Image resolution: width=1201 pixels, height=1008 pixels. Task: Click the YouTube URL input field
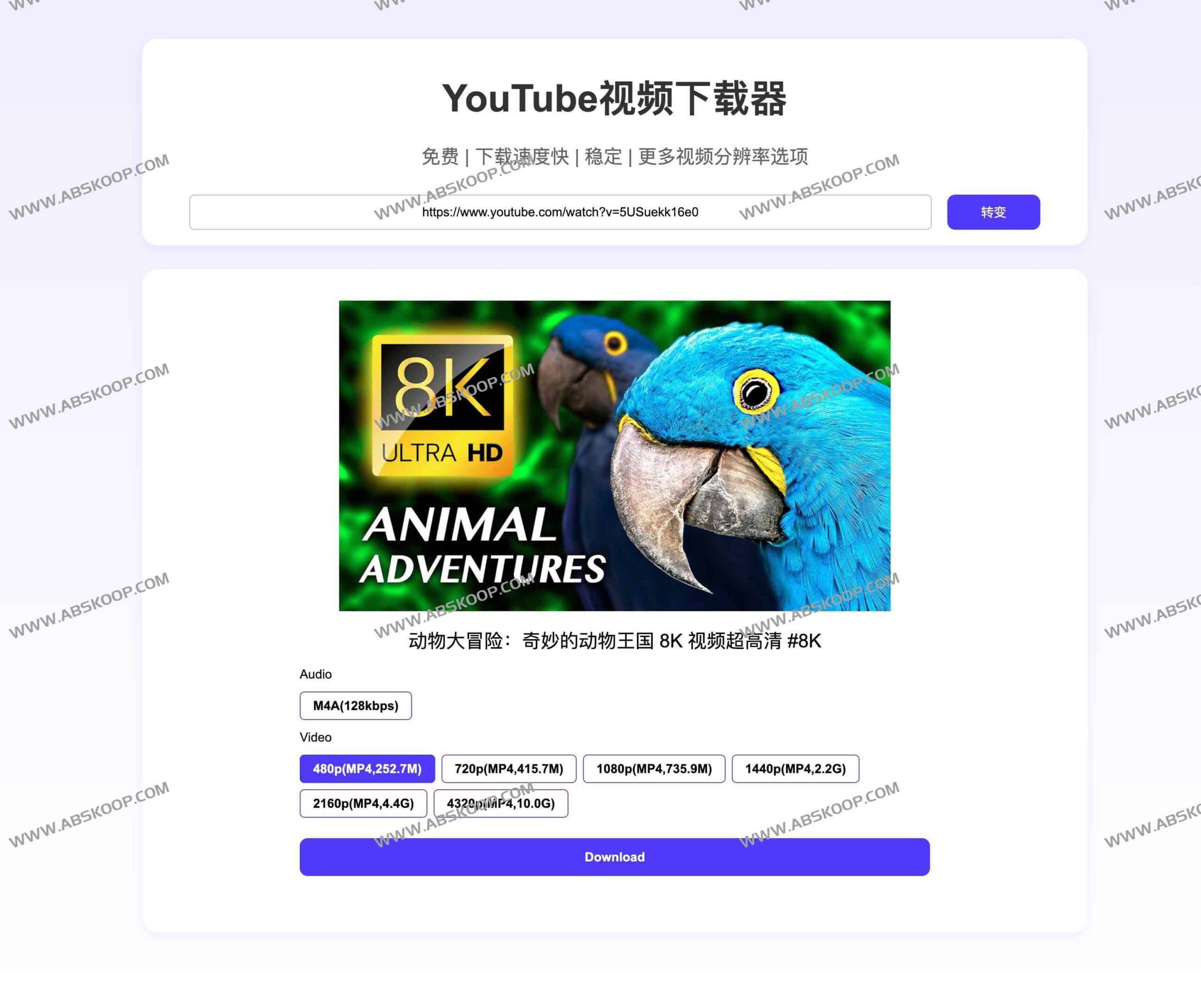tap(560, 212)
